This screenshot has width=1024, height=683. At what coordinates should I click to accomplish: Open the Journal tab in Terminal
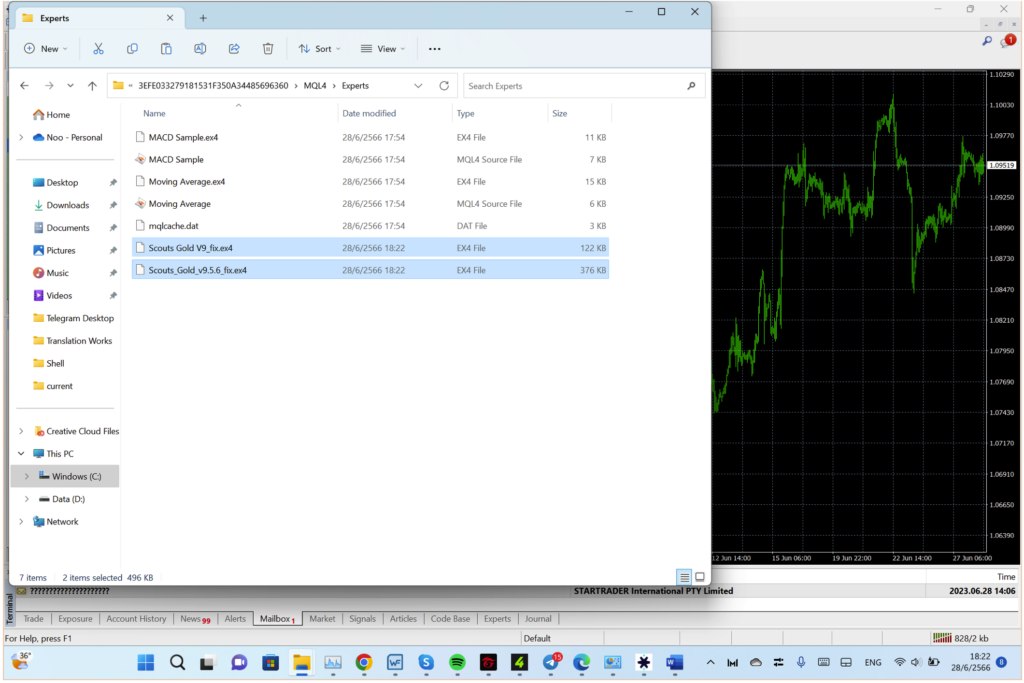(x=537, y=618)
